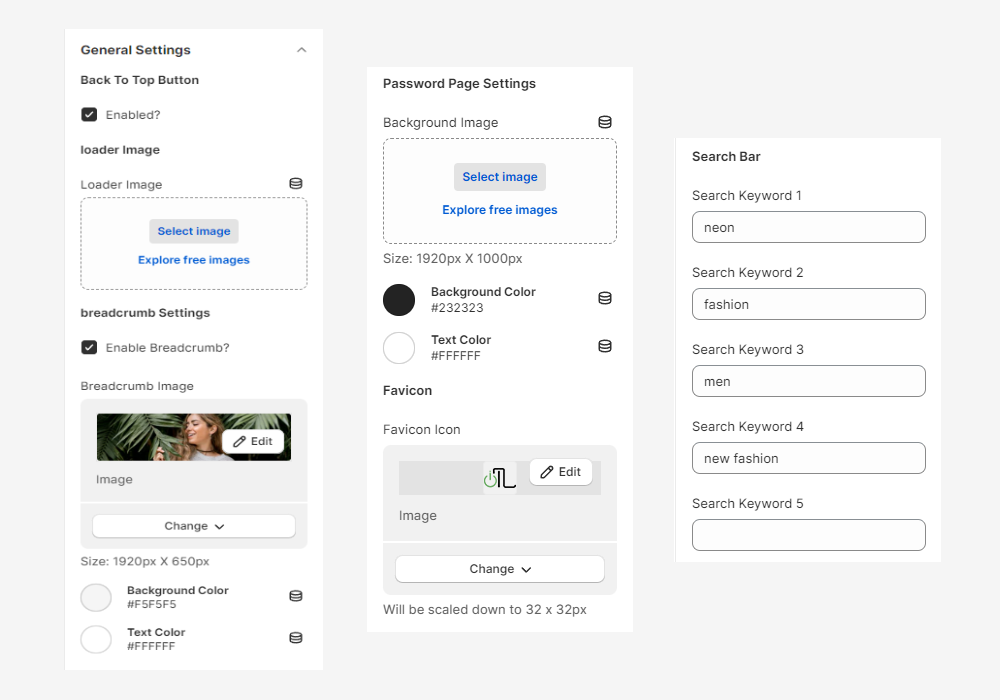Click the breadcrumb Settings heading
The height and width of the screenshot is (700, 1000).
click(145, 313)
